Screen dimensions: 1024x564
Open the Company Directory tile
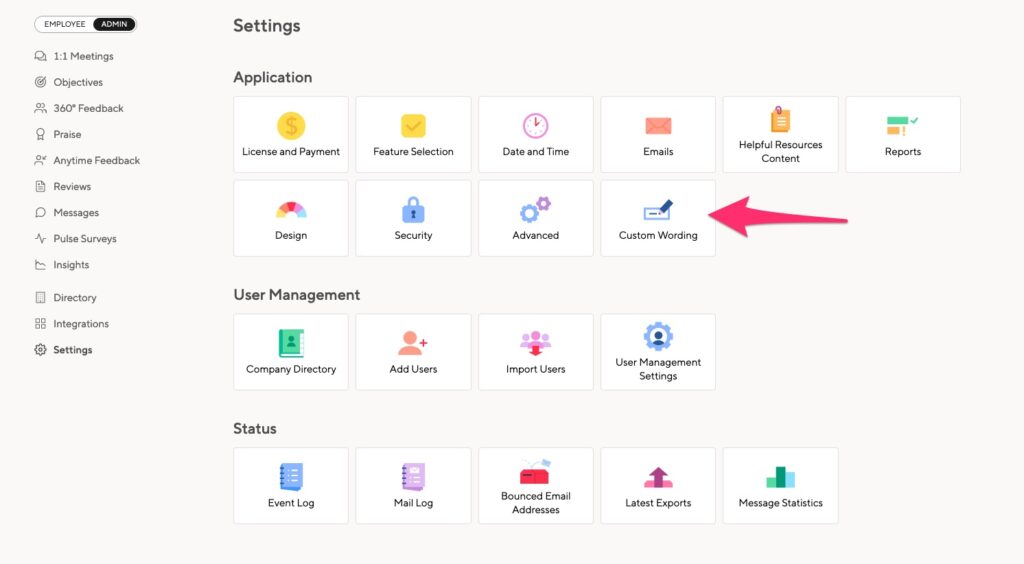[x=291, y=352]
